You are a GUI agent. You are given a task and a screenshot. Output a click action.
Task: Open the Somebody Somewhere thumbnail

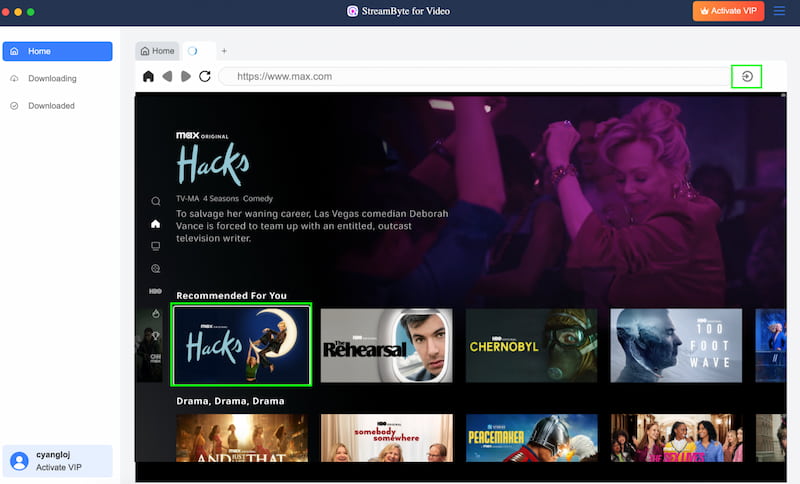(x=387, y=438)
